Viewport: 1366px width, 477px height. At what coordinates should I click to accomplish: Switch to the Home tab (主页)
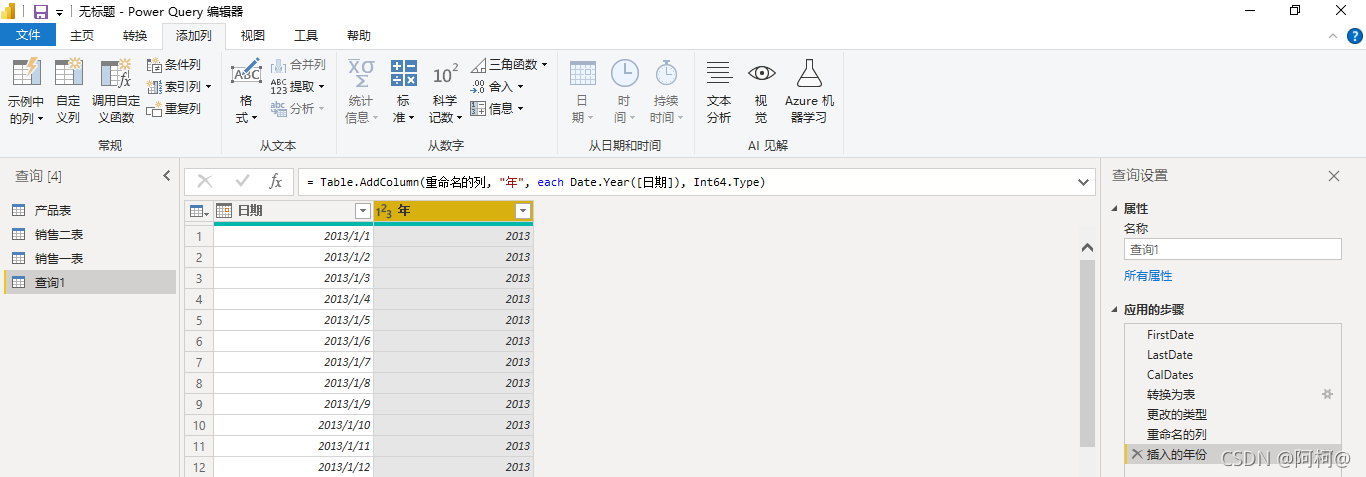[82, 36]
